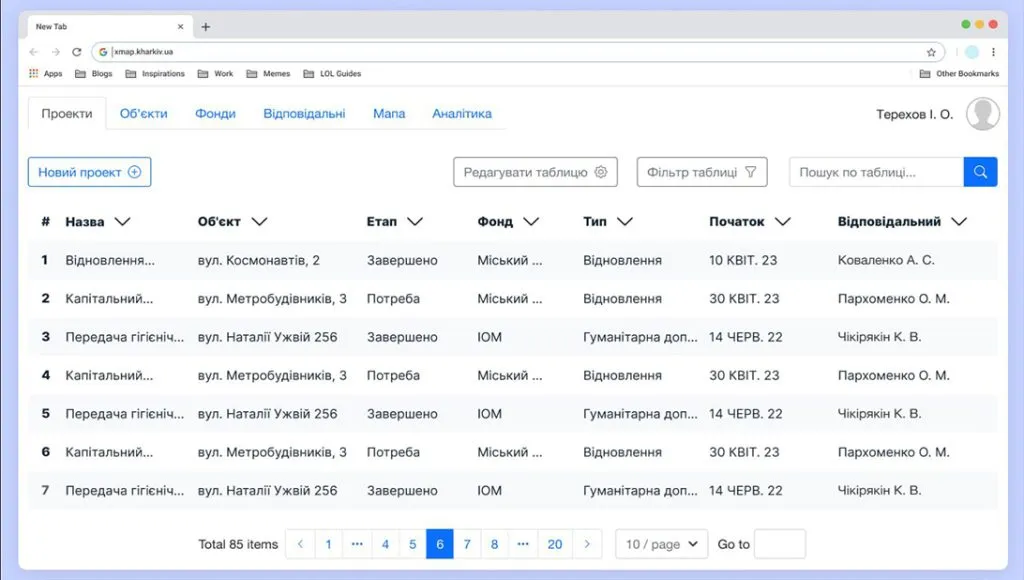1024x580 pixels.
Task: Click the Новий проект button
Action: pos(89,172)
